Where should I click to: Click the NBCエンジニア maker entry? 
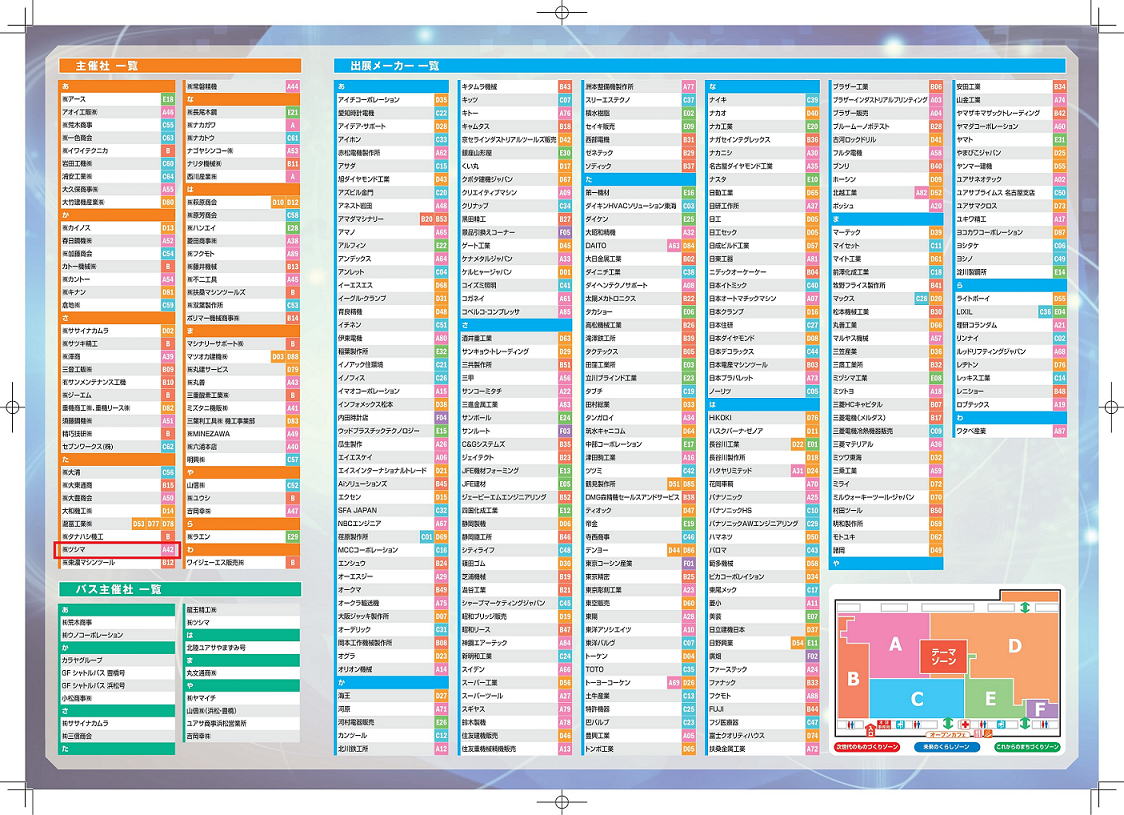click(391, 524)
